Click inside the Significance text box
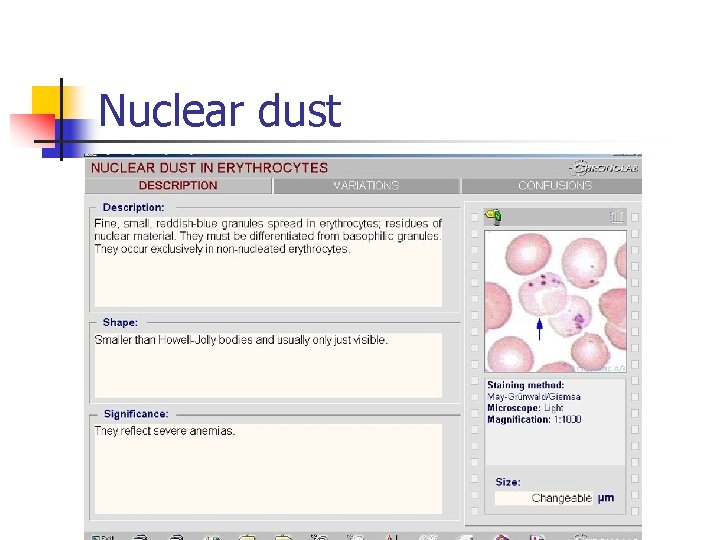This screenshot has height=540, width=720. (x=268, y=468)
